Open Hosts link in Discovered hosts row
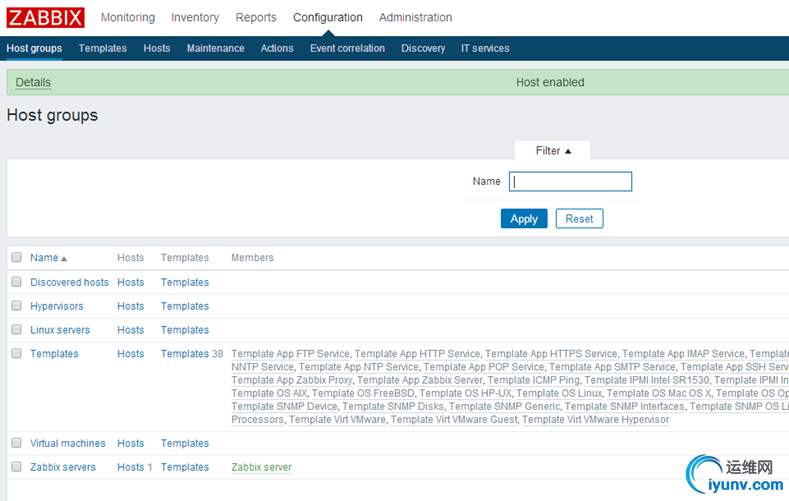 [x=131, y=282]
